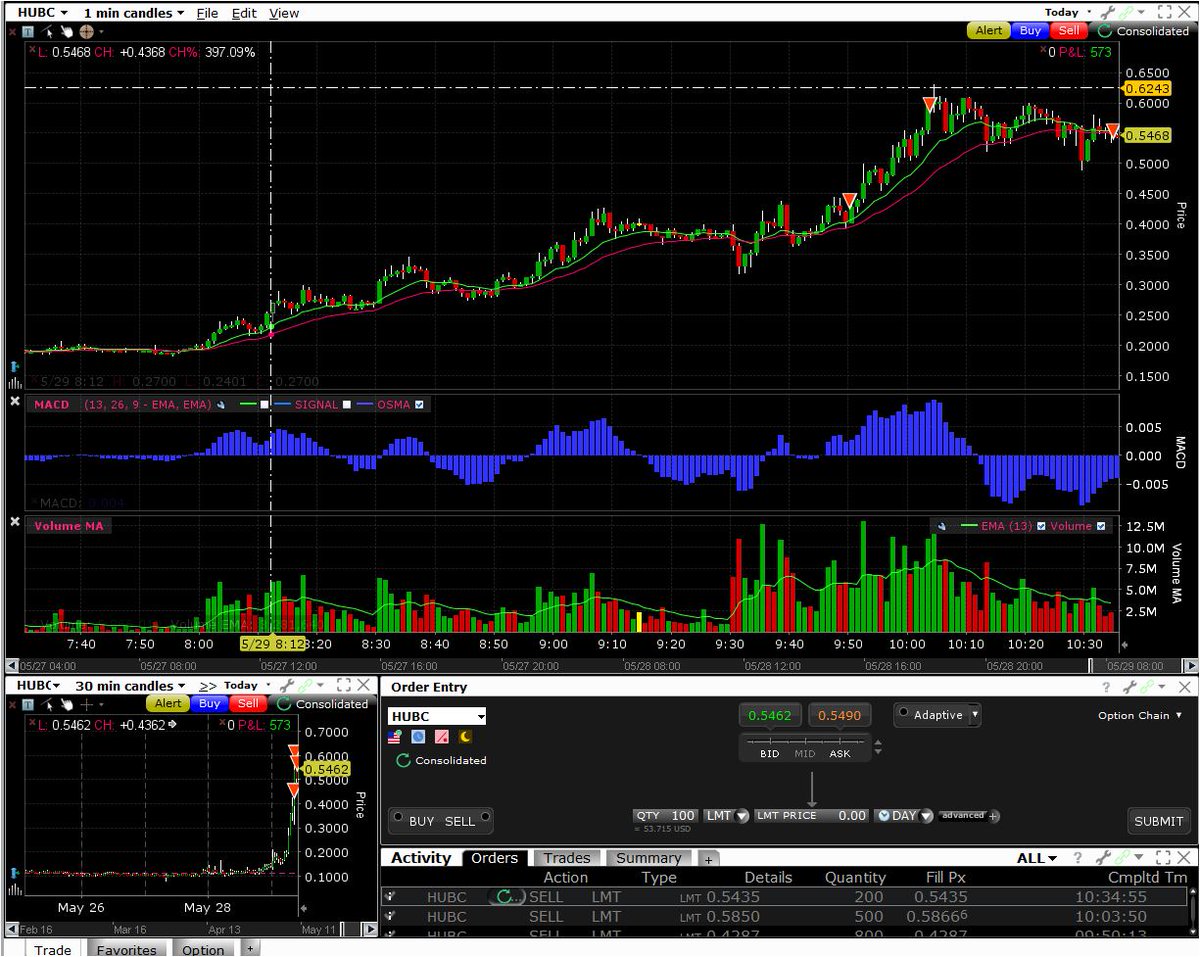This screenshot has width=1200, height=957.
Task: Click the SUBMIT order button
Action: tap(1159, 821)
